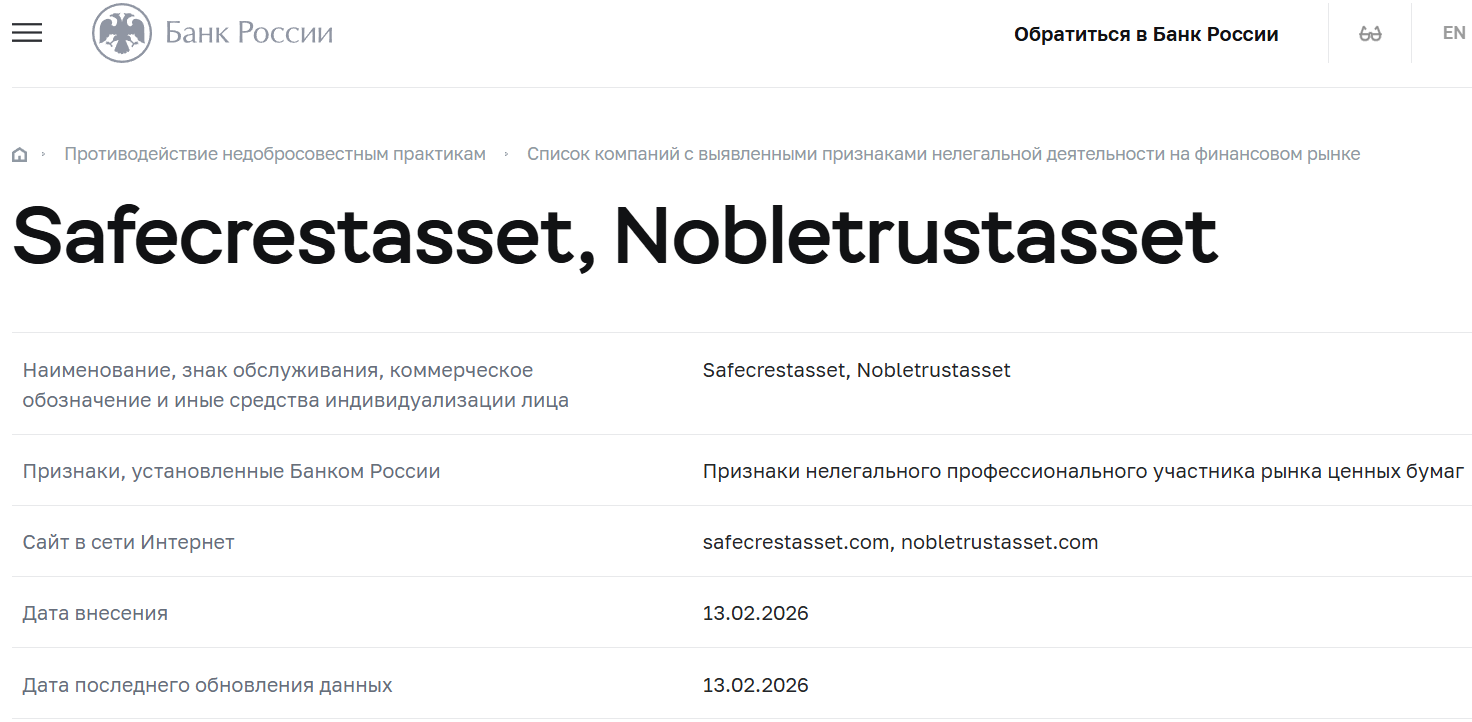This screenshot has height=722, width=1472.
Task: Go to homepage using the breadcrumb home icon
Action: tap(19, 153)
